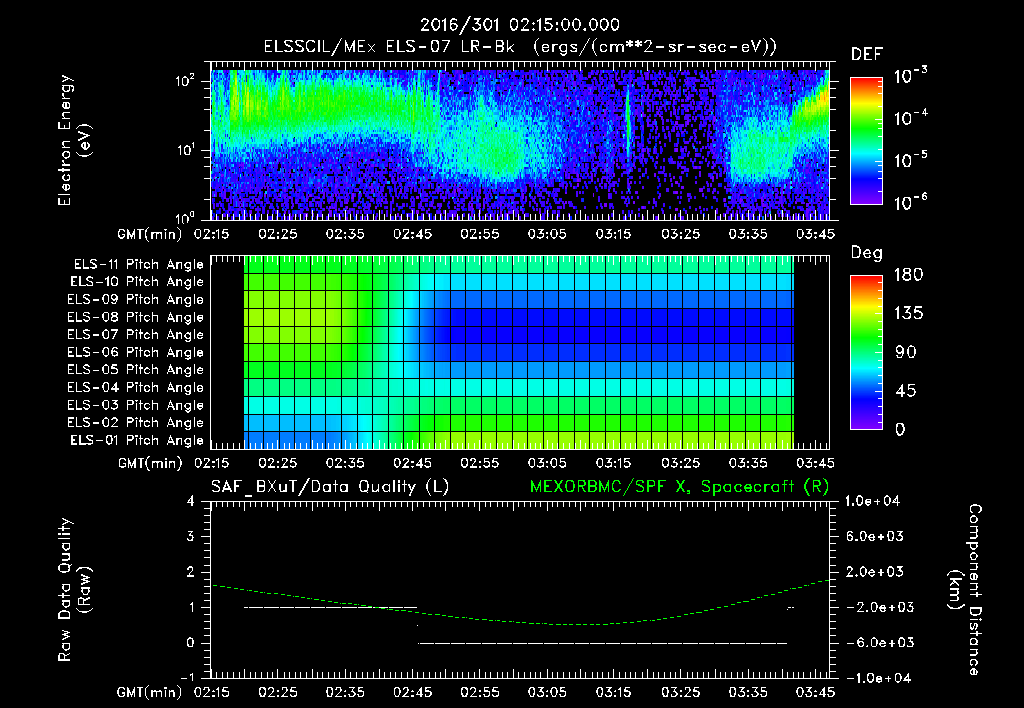Click the 6.0e+03 right axis tick label
The width and height of the screenshot is (1024, 708).
[x=874, y=536]
